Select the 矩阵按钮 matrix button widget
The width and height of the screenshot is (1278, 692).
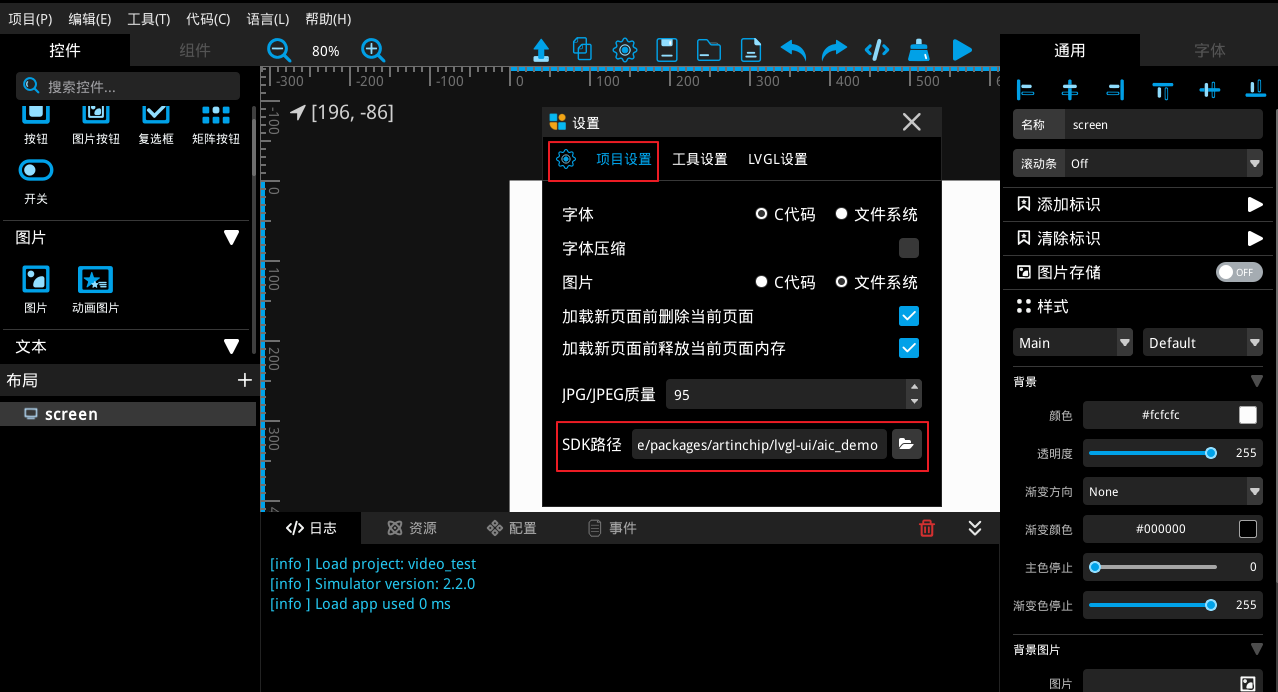tap(216, 125)
